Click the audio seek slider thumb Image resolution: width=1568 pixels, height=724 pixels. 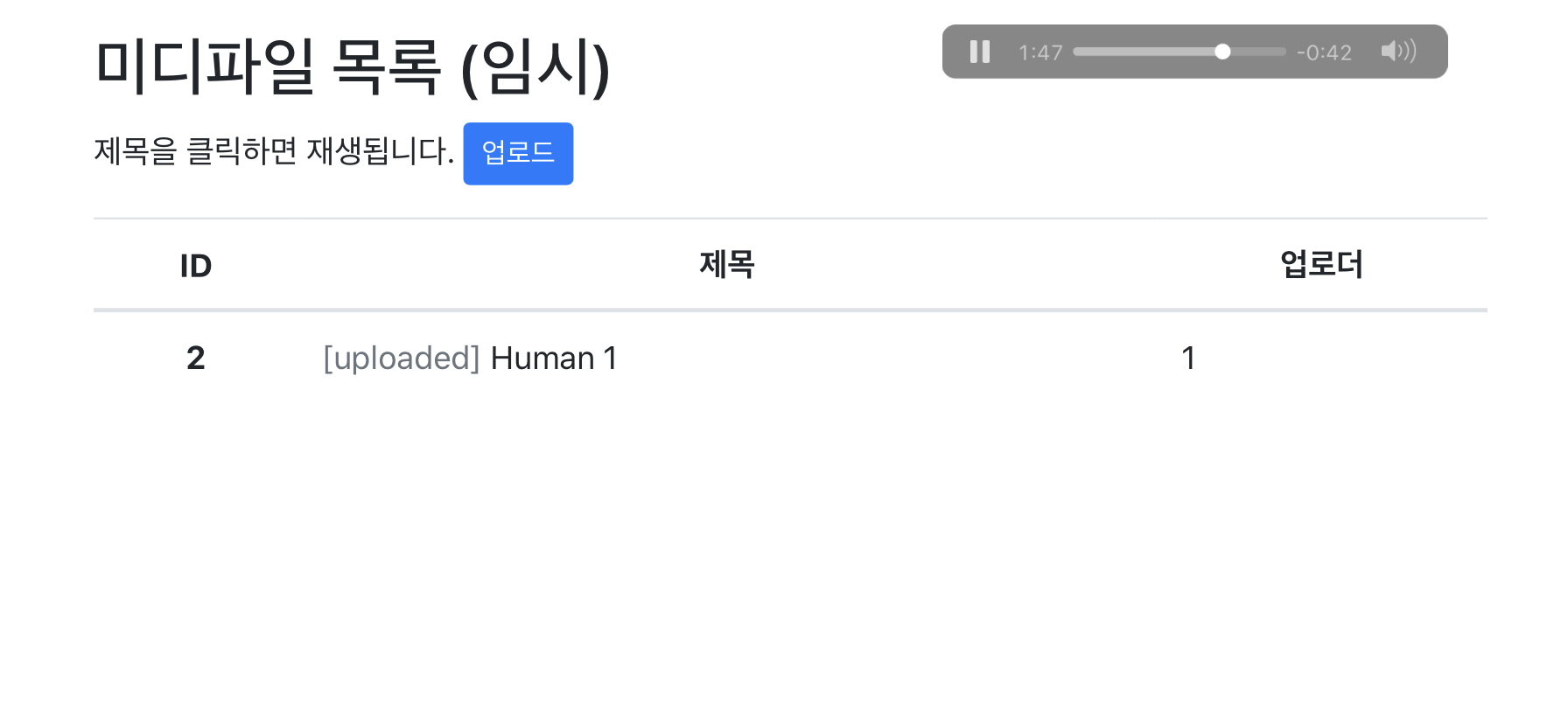point(1222,52)
